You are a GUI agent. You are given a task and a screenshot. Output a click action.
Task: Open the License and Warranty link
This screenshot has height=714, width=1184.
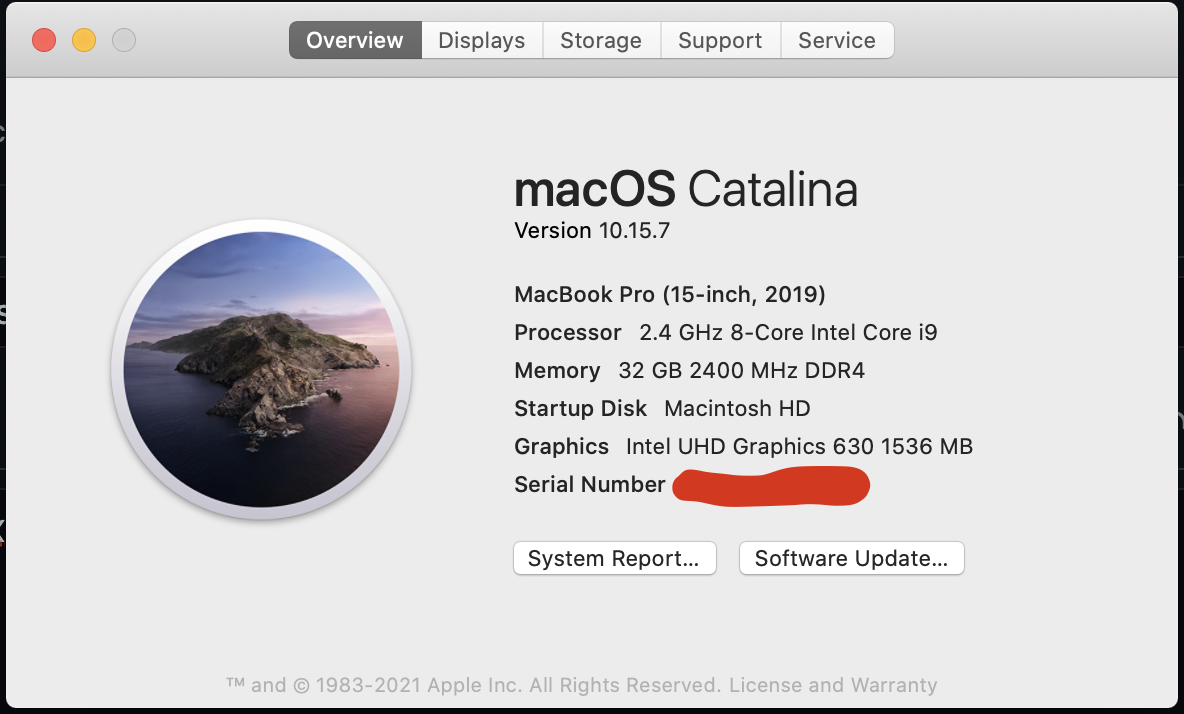(833, 685)
